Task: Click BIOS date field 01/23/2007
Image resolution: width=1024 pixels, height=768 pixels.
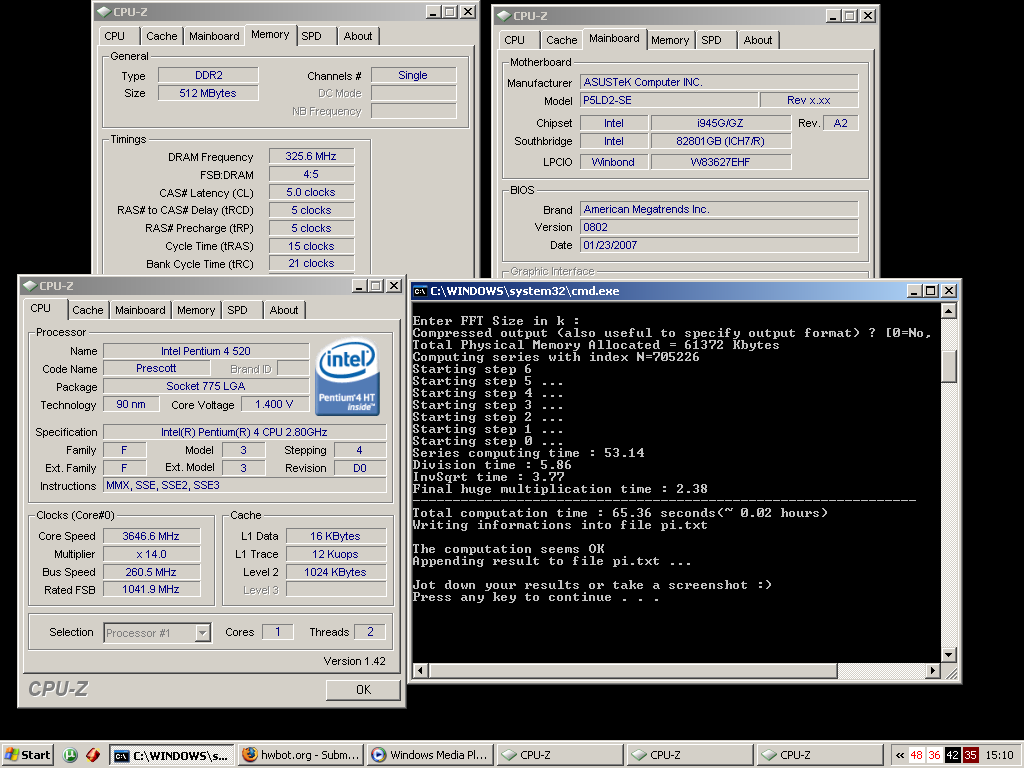Action: (719, 246)
